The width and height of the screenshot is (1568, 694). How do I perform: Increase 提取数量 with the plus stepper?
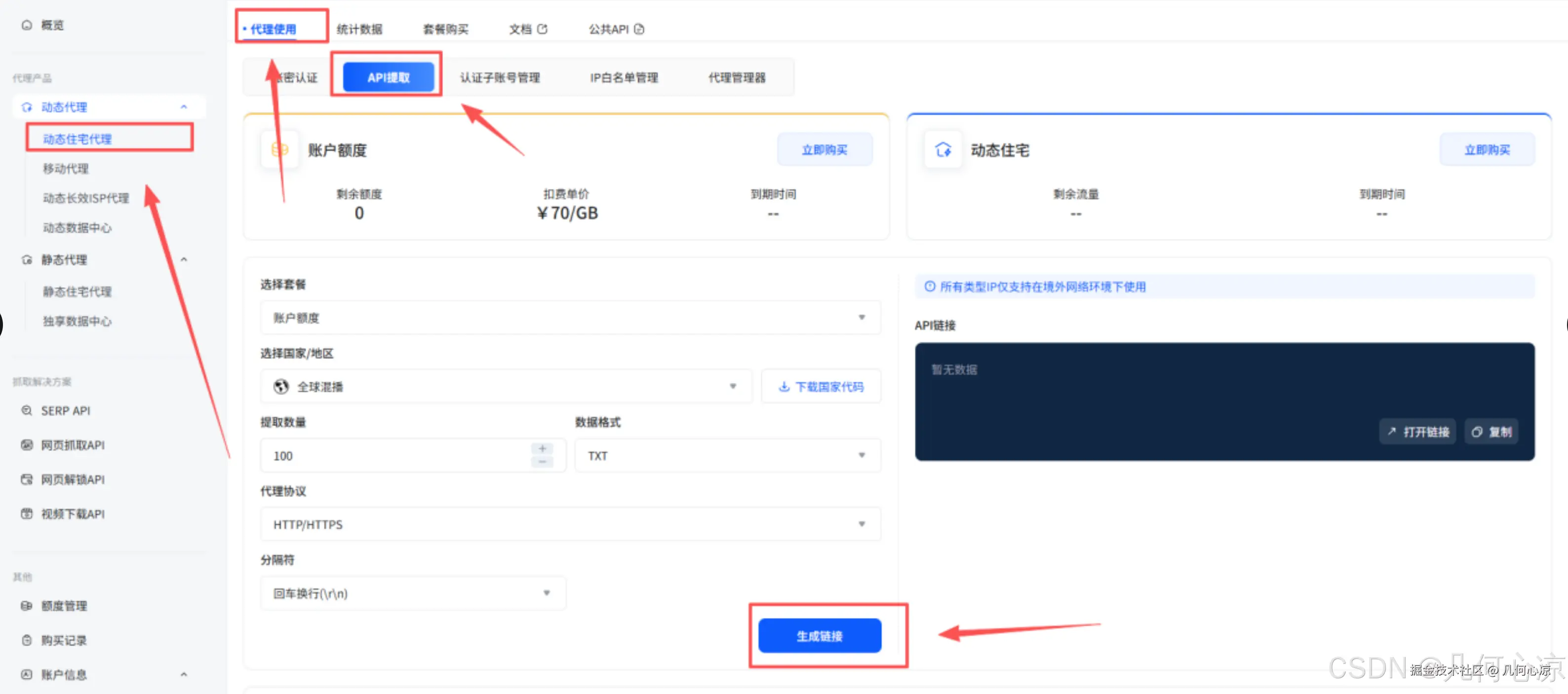point(543,448)
